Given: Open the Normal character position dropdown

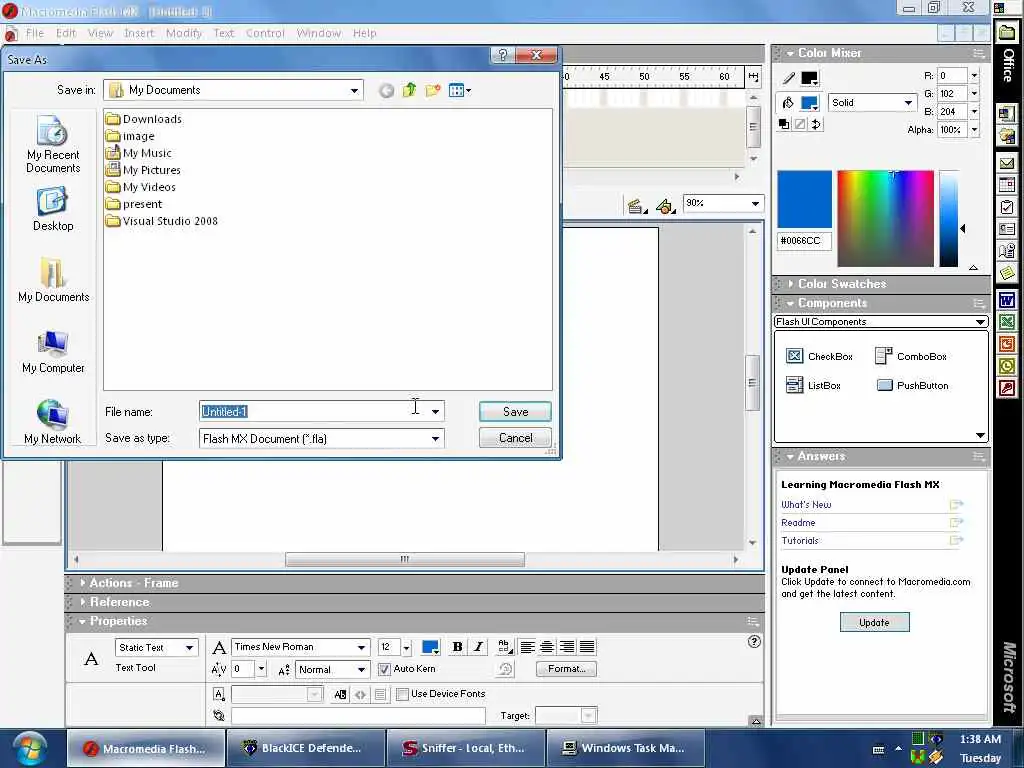Looking at the screenshot, I should (361, 669).
